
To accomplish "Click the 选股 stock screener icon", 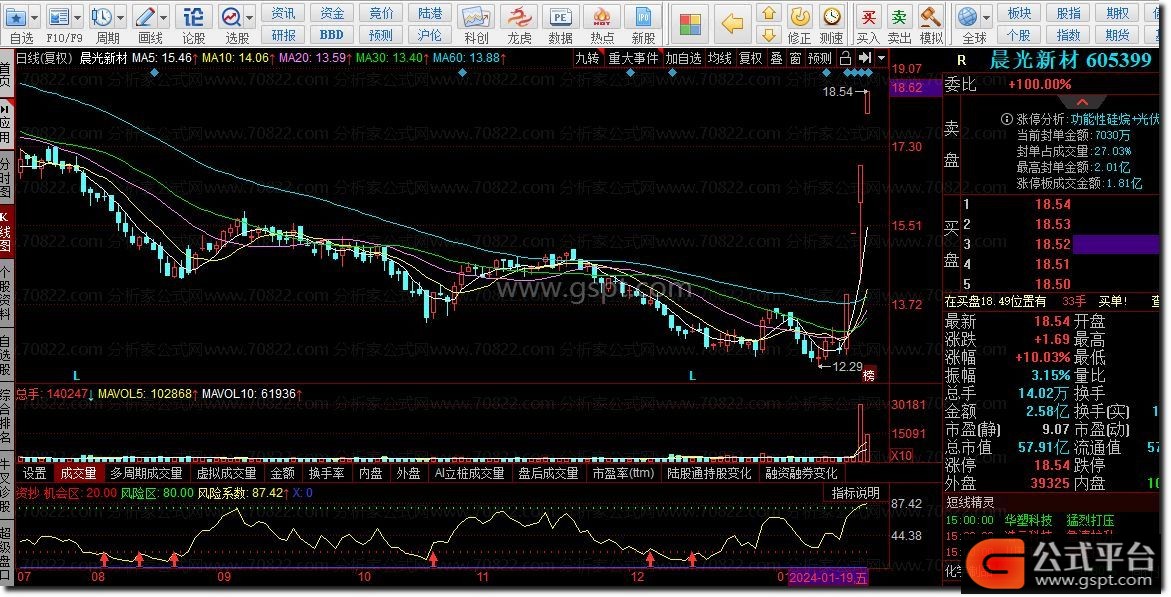I will (x=232, y=16).
